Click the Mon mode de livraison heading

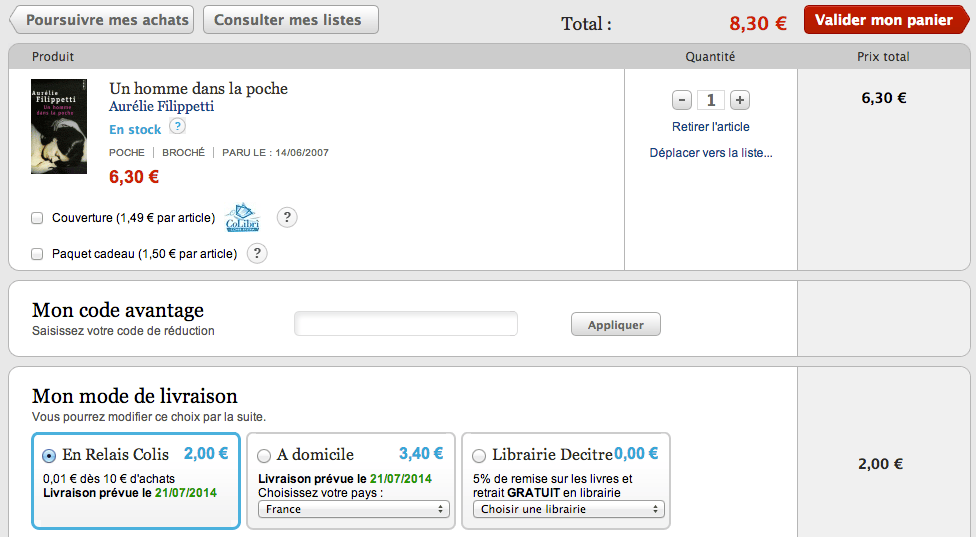(134, 396)
